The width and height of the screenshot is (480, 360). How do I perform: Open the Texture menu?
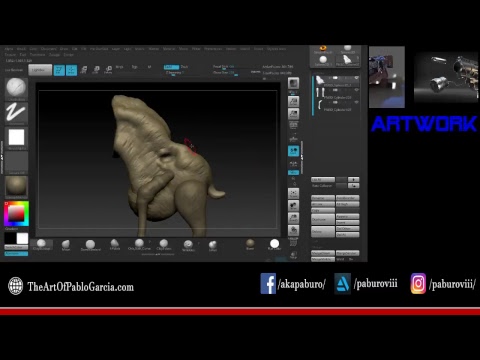tap(10, 55)
